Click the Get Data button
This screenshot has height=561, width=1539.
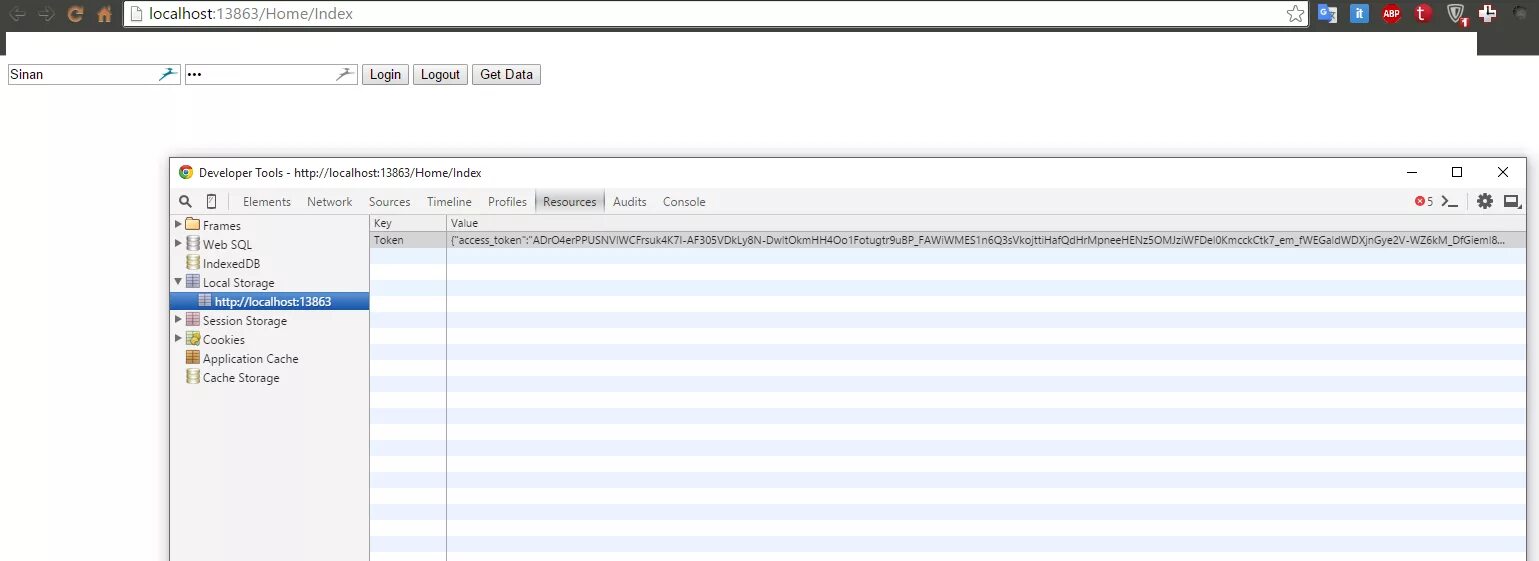point(506,75)
